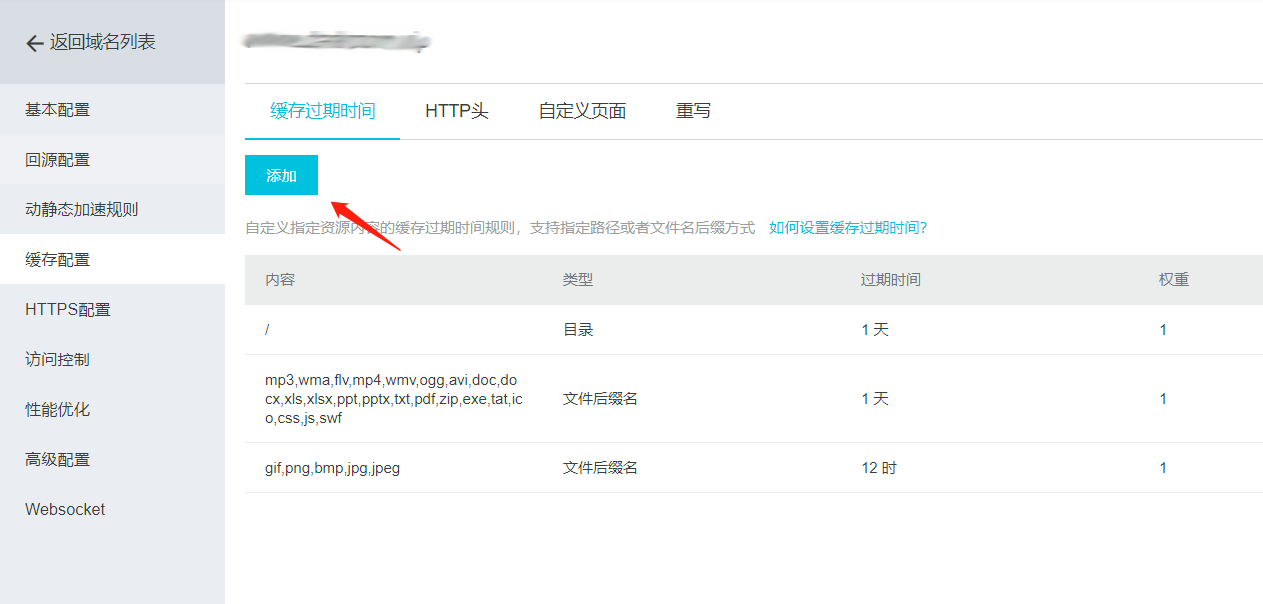Viewport: 1263px width, 604px height.
Task: Go to HTTPS配置 settings
Action: coord(67,310)
